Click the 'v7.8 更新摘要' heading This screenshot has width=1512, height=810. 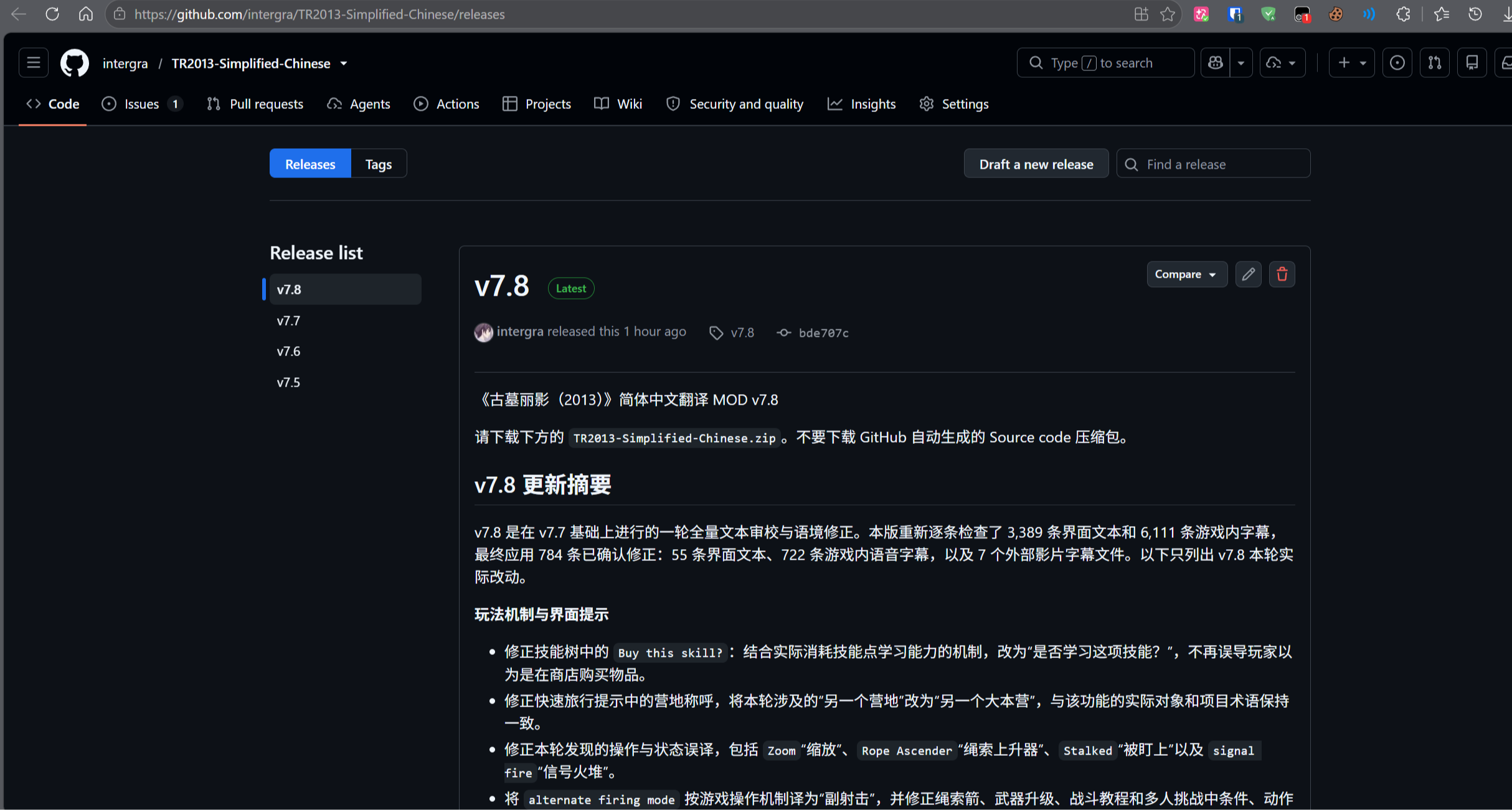[543, 484]
